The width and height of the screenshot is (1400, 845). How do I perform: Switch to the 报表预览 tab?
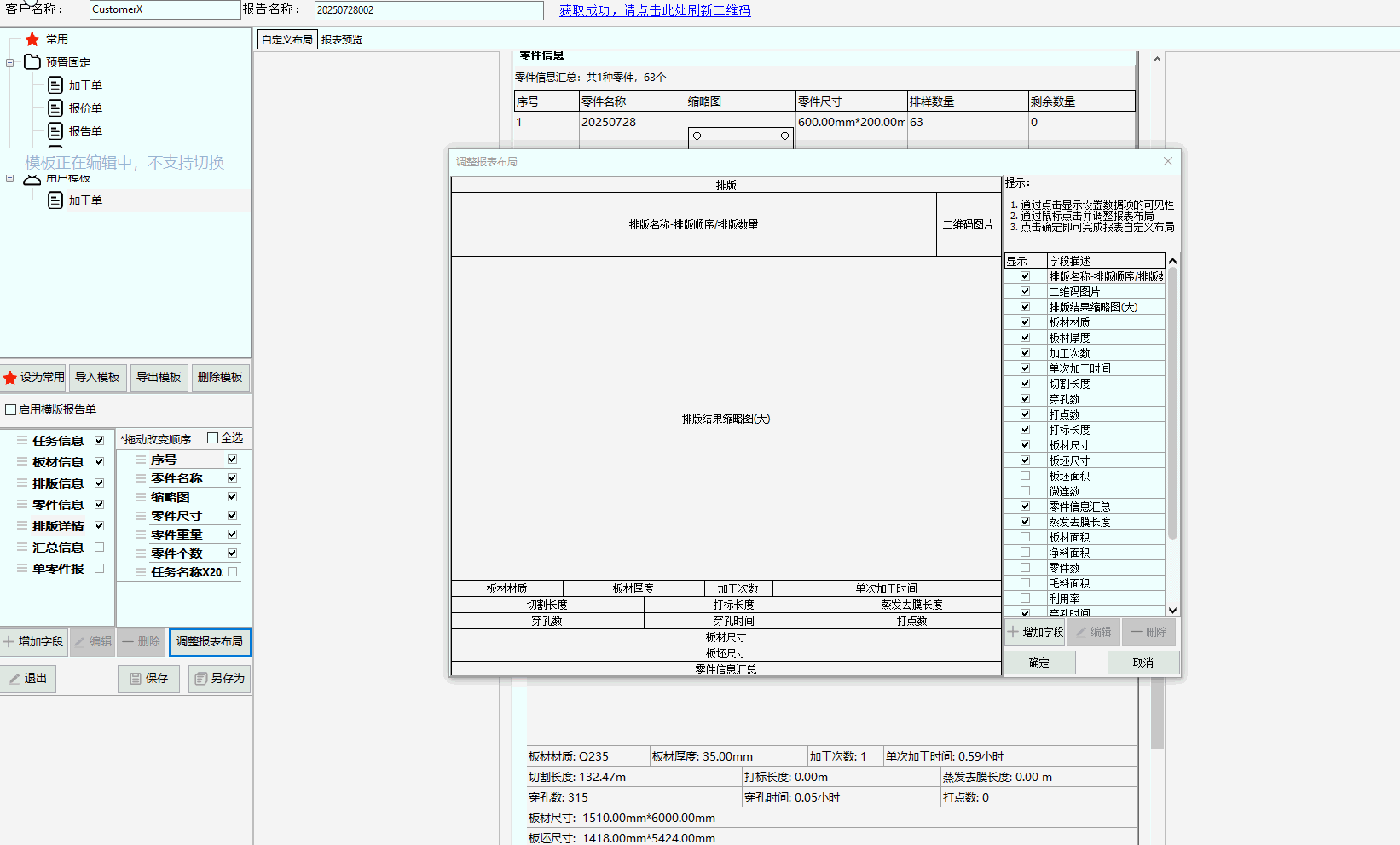(x=342, y=40)
